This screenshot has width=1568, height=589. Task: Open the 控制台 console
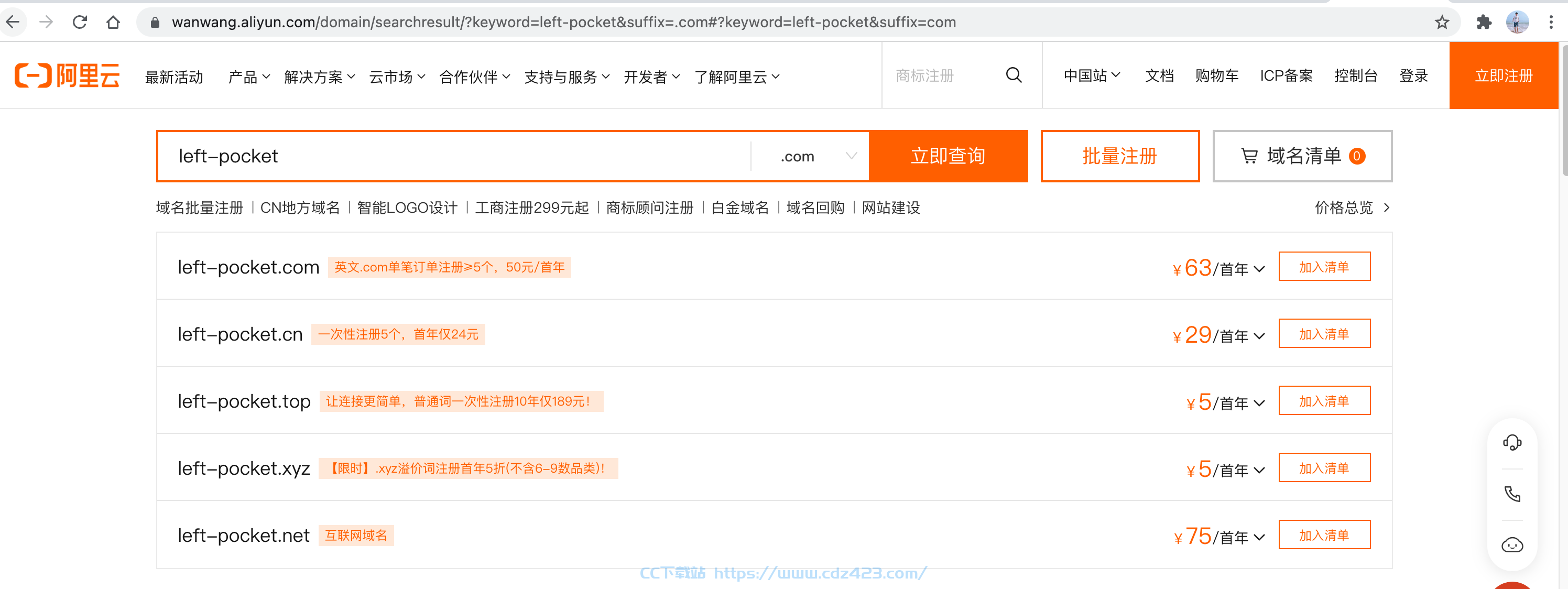click(x=1356, y=75)
